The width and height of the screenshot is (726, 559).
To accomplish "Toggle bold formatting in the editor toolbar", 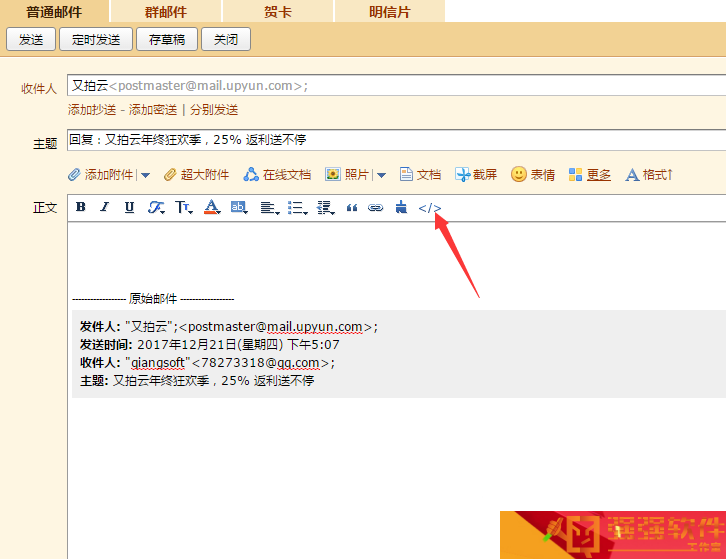I will [x=81, y=208].
